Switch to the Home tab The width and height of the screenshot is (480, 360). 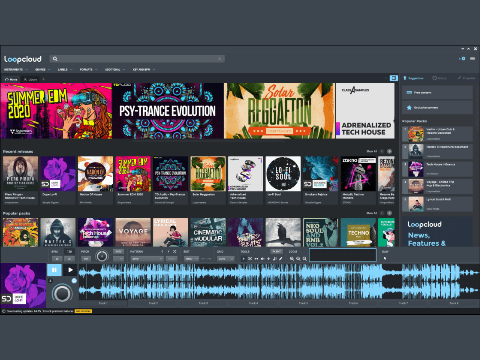pos(11,79)
